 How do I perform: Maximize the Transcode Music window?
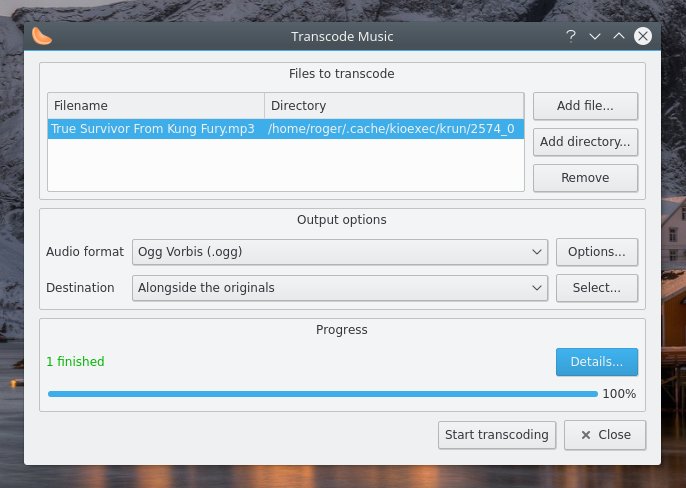619,36
